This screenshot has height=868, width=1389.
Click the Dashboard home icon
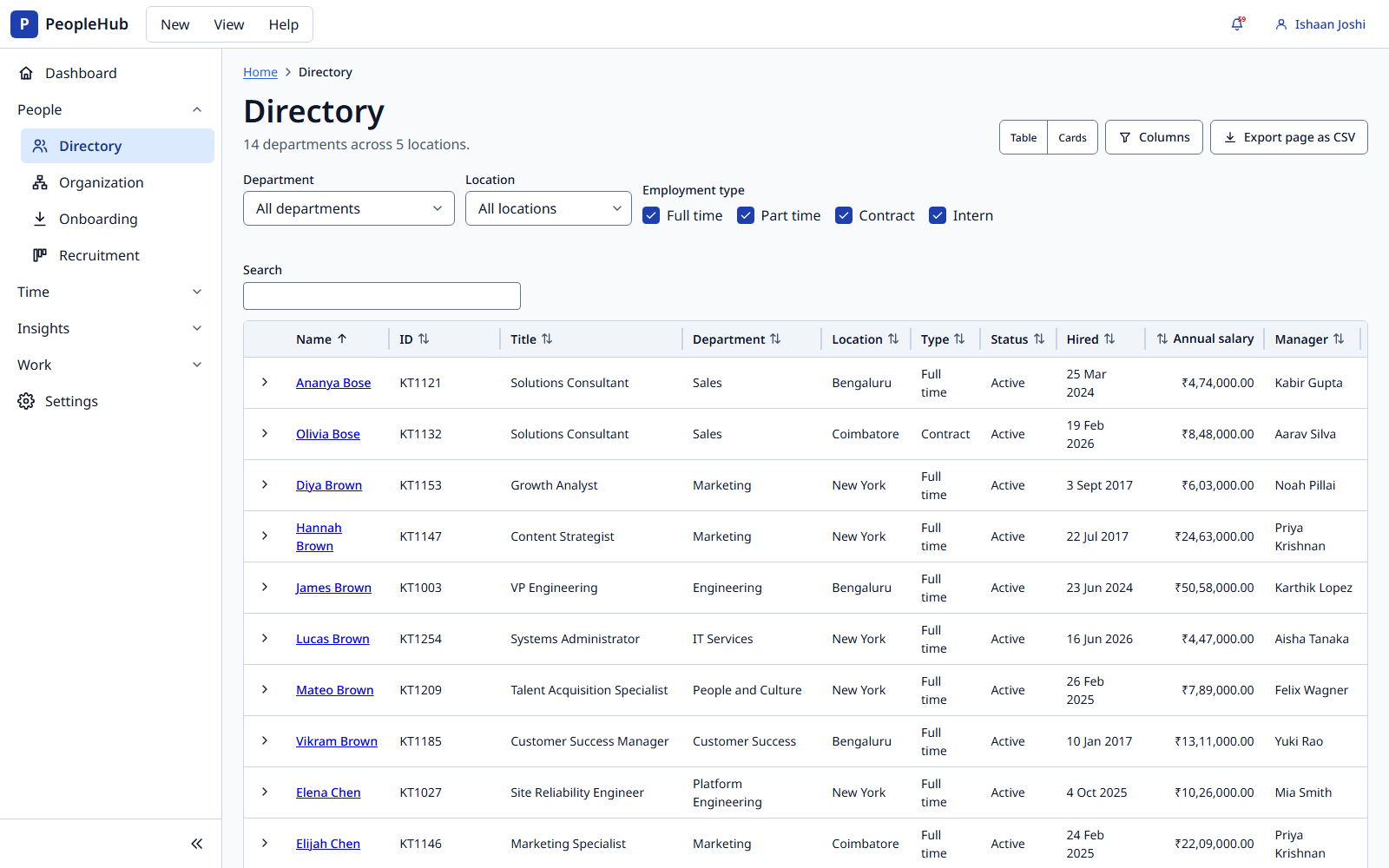(27, 73)
